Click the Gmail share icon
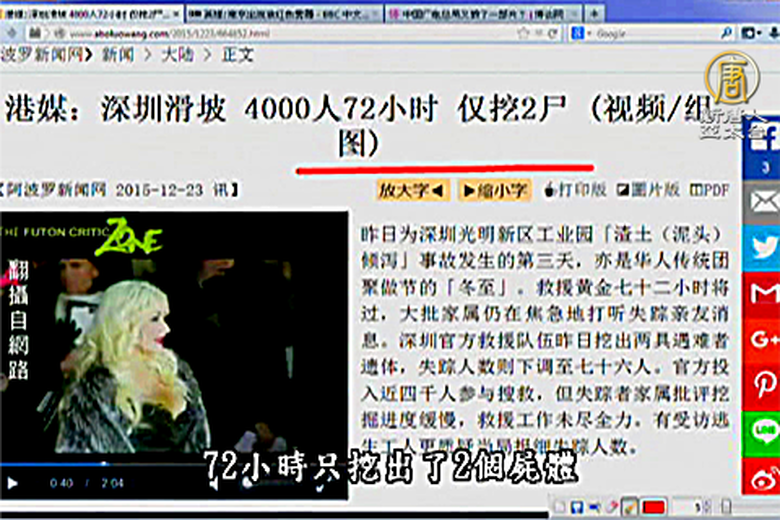Viewport: 780px width, 520px height. (x=762, y=293)
